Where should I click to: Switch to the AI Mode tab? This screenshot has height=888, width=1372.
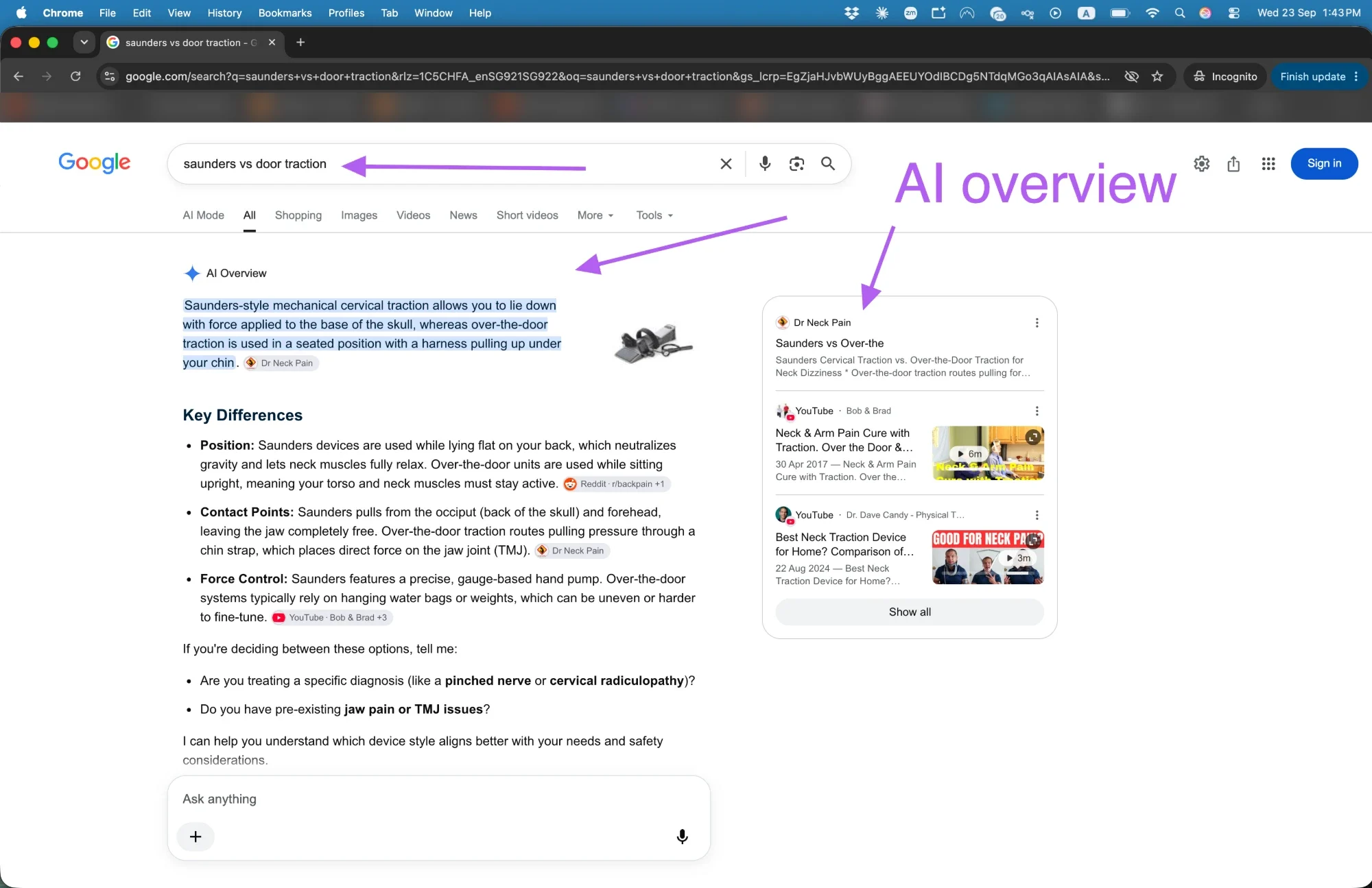click(203, 215)
